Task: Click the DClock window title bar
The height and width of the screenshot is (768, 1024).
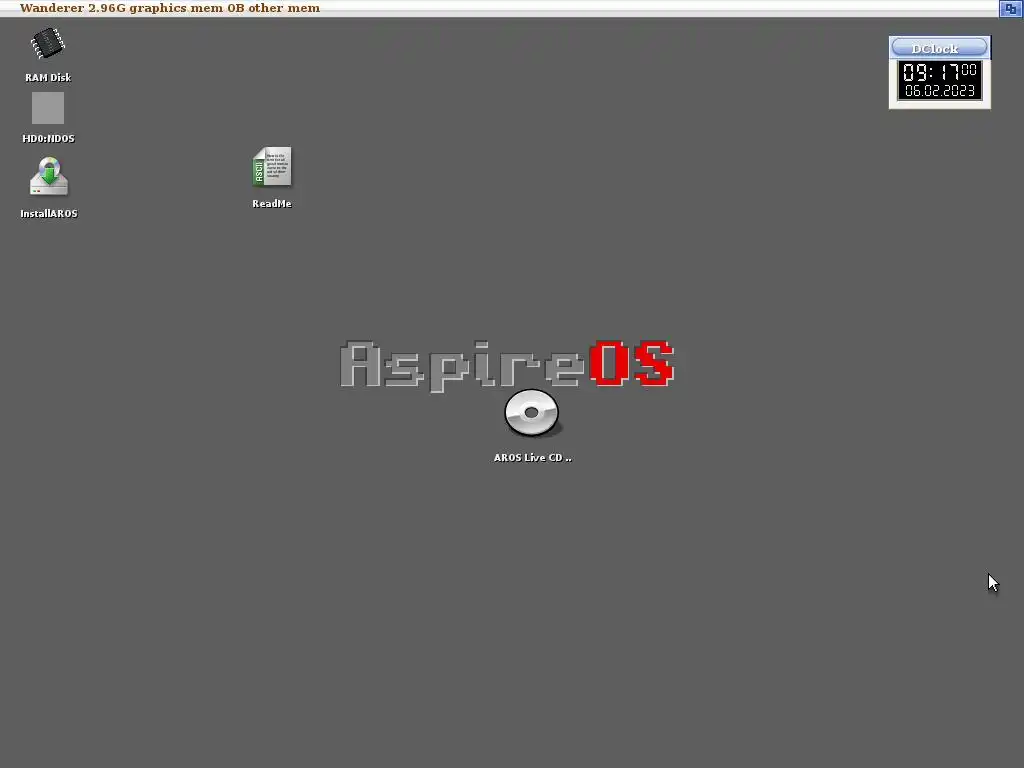Action: [939, 48]
